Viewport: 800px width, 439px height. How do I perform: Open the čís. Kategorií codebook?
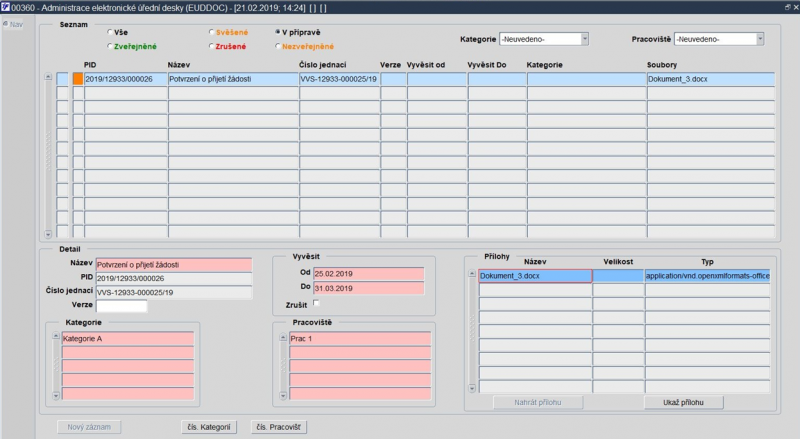[x=209, y=427]
